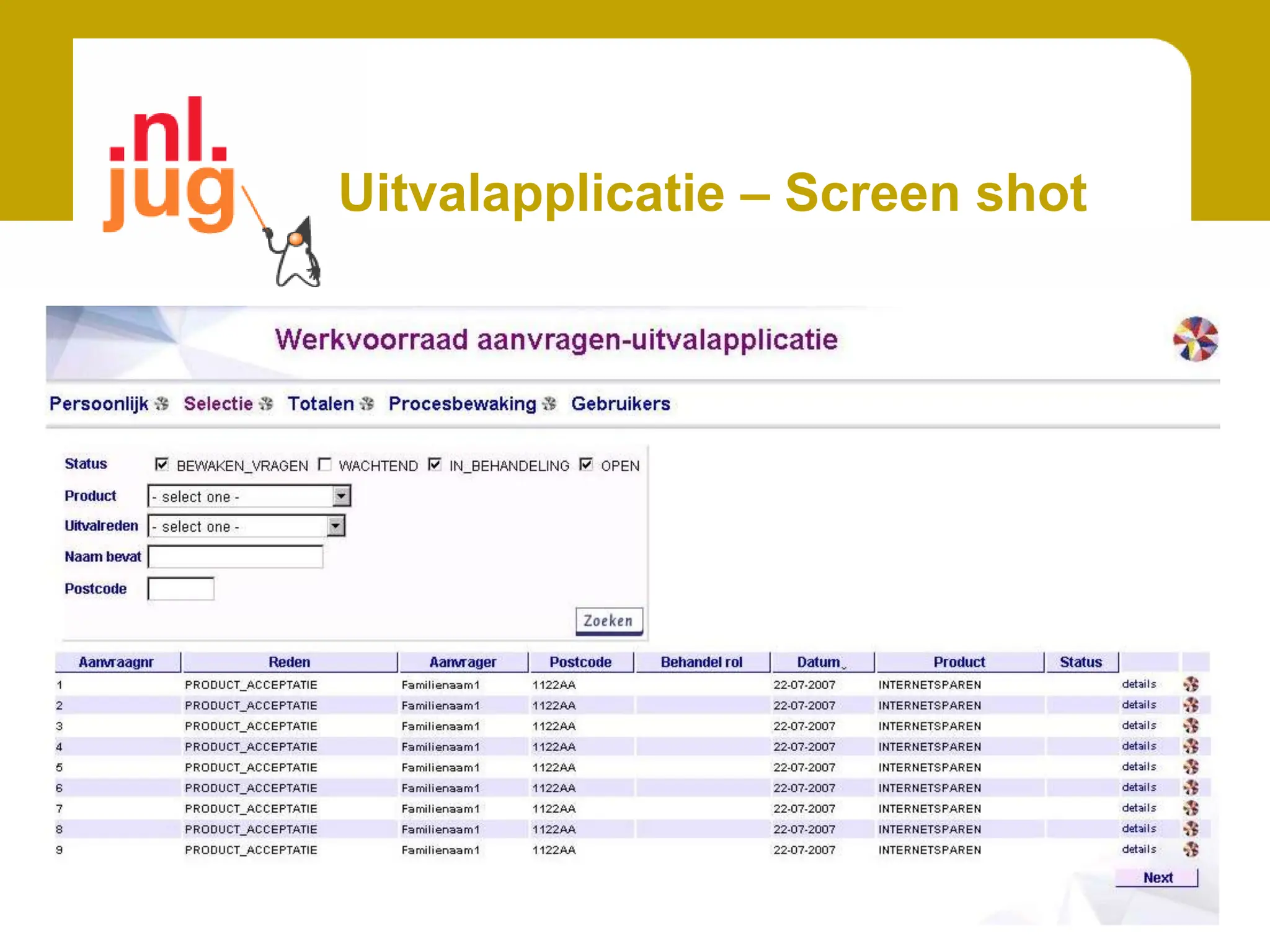This screenshot has width=1270, height=952.
Task: Click the pinwheel icon in row 3
Action: click(1191, 725)
